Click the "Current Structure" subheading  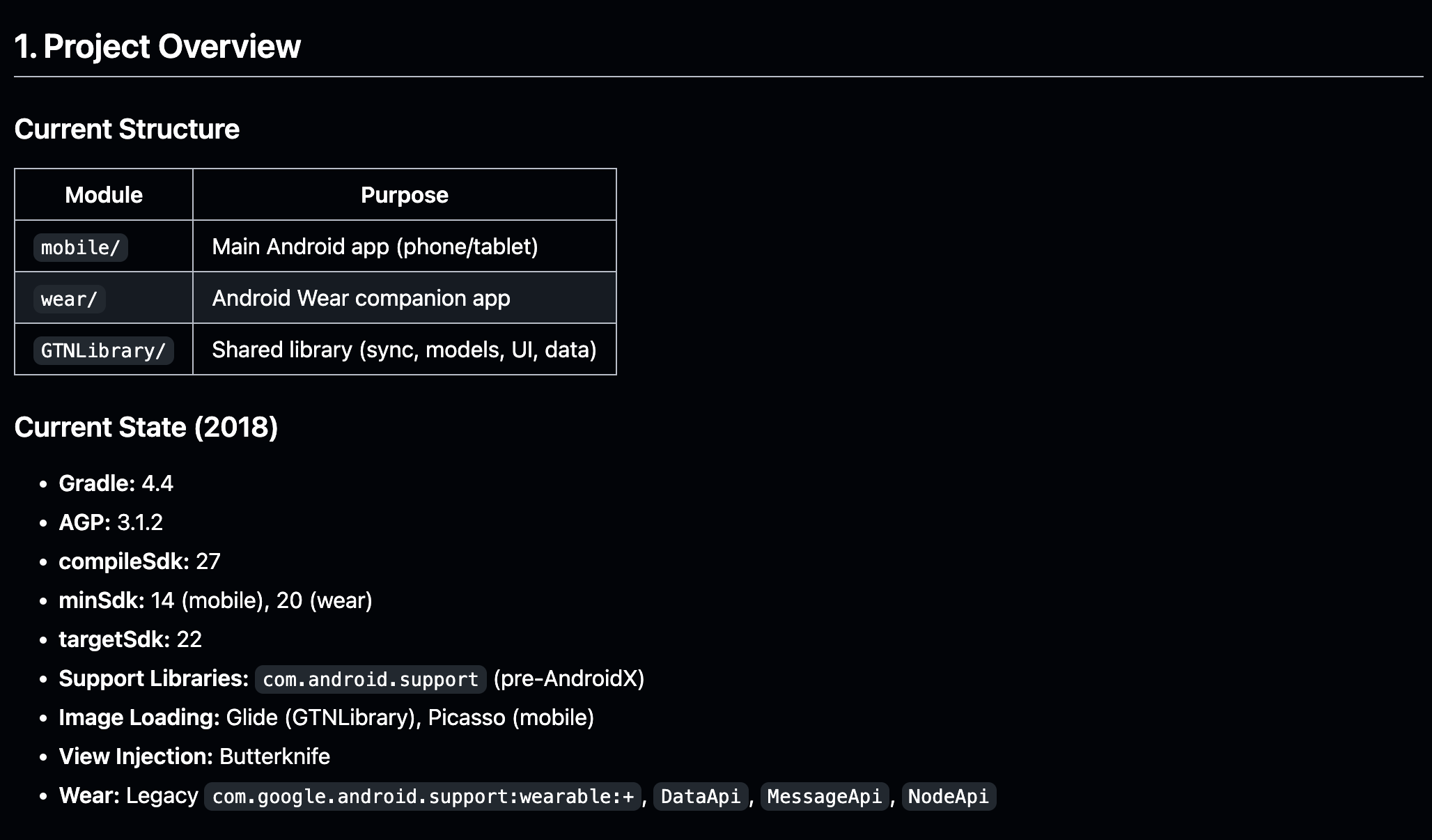(x=127, y=130)
